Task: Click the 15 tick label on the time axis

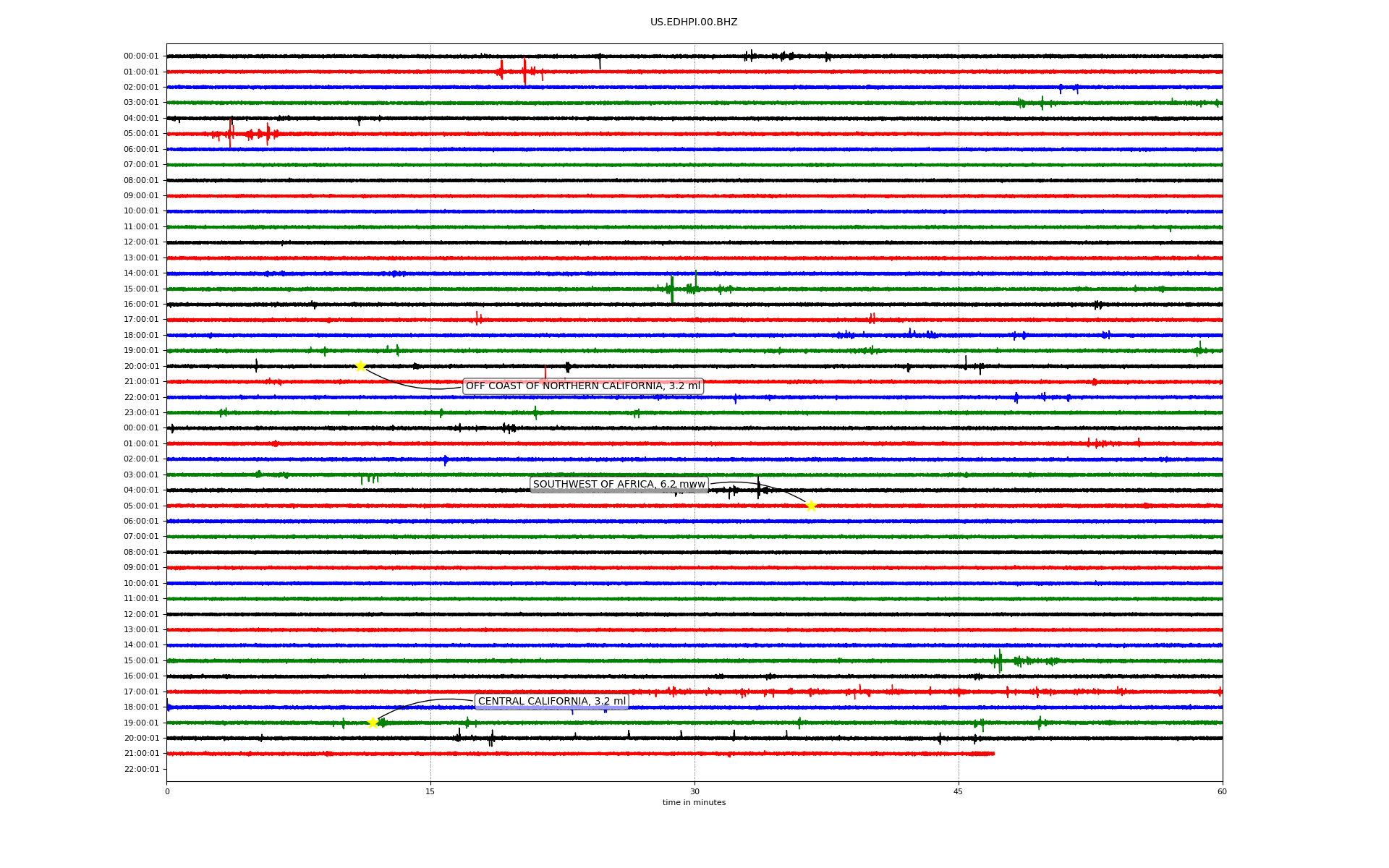Action: 430,791
